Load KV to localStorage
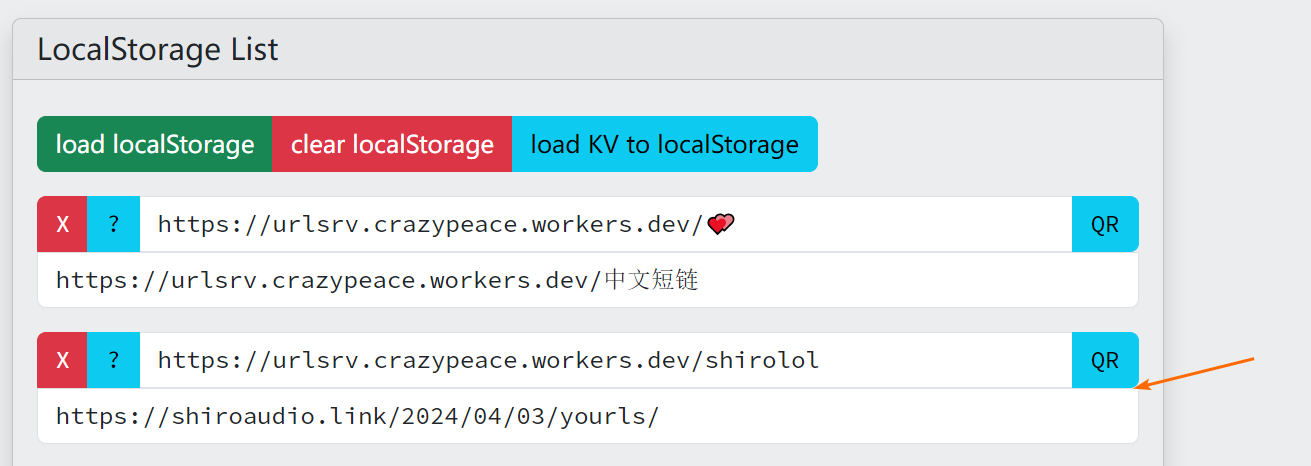Image resolution: width=1311 pixels, height=466 pixels. [x=664, y=144]
